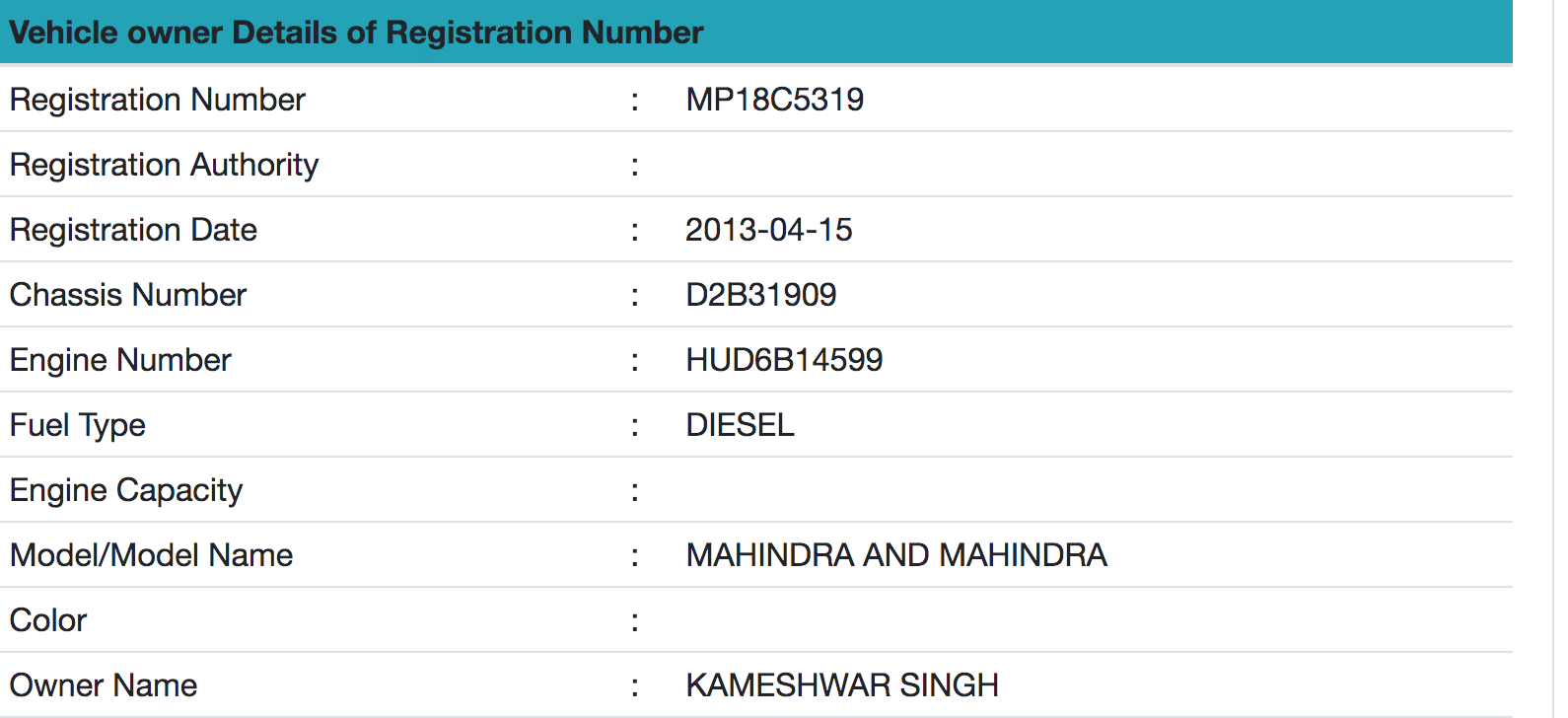Click the colon in the Color row
This screenshot has width=1568, height=718.
tap(635, 621)
